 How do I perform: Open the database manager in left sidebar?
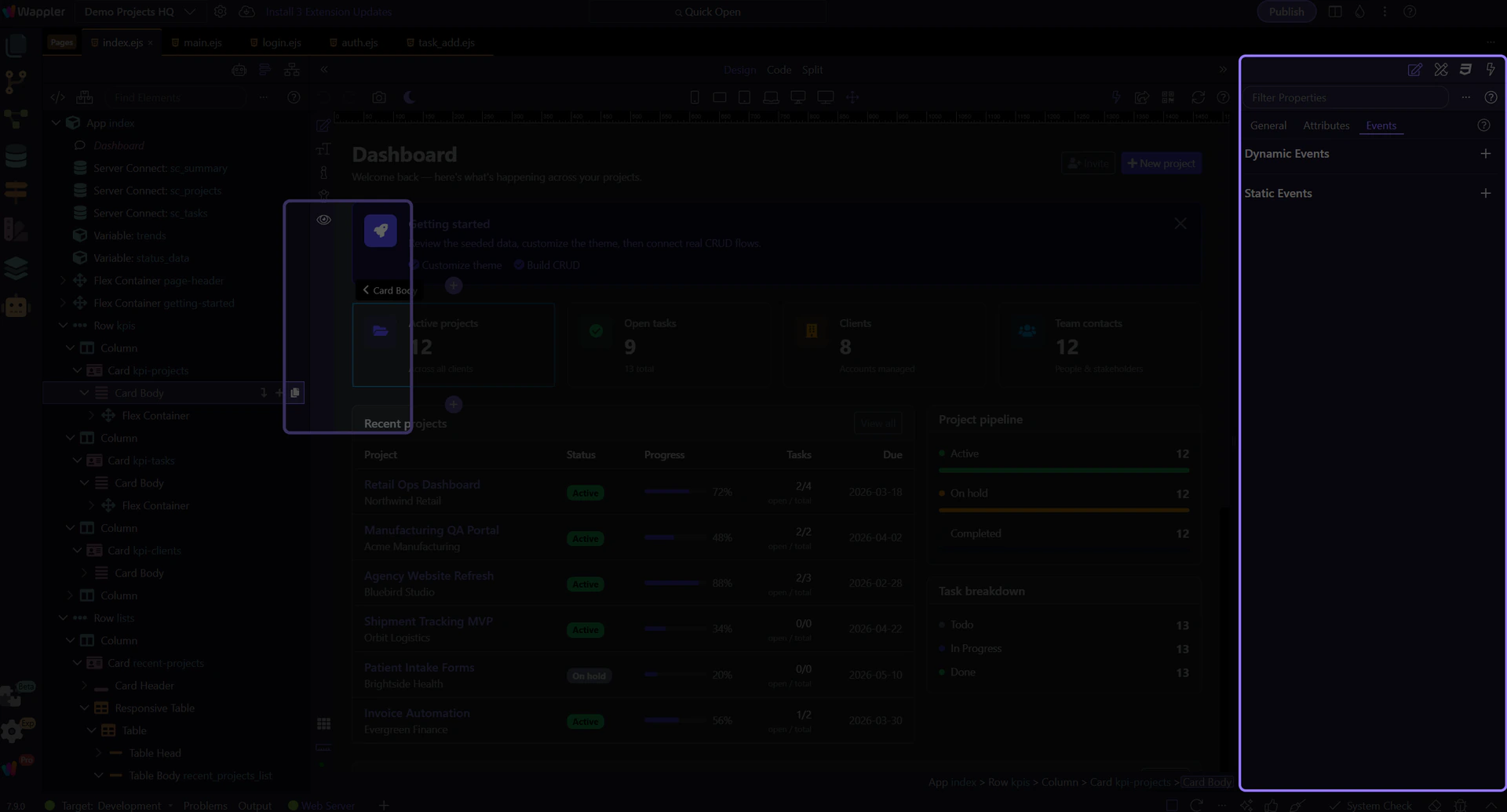[16, 157]
